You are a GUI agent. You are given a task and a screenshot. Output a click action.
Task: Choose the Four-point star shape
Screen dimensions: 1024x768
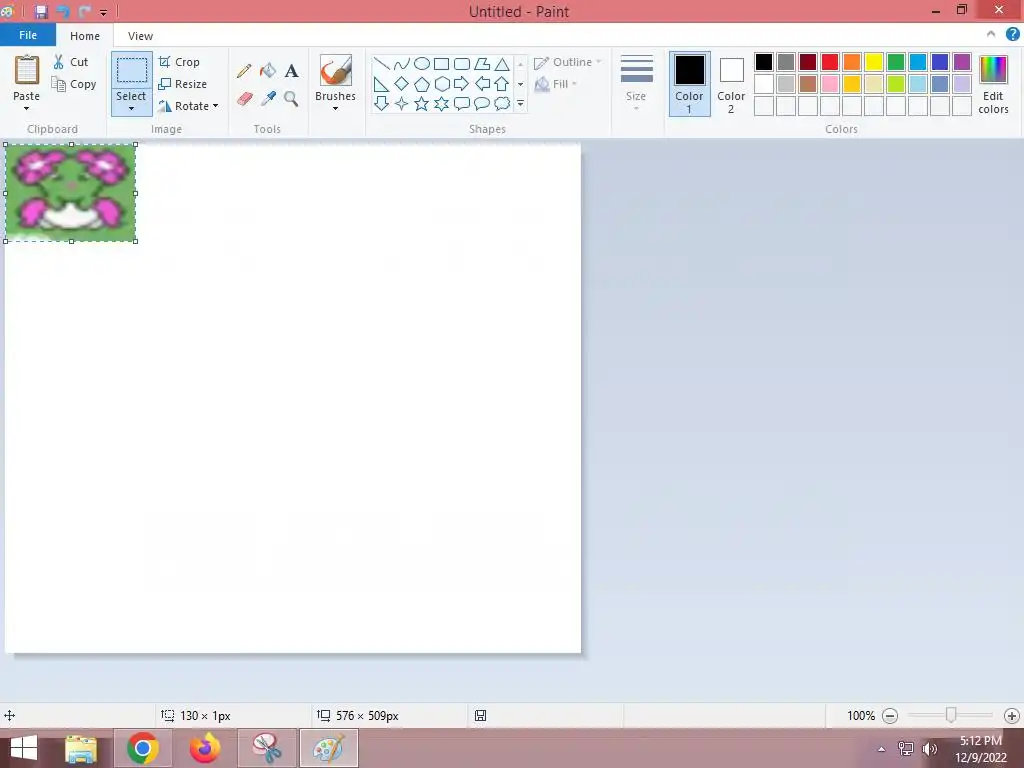pos(402,103)
